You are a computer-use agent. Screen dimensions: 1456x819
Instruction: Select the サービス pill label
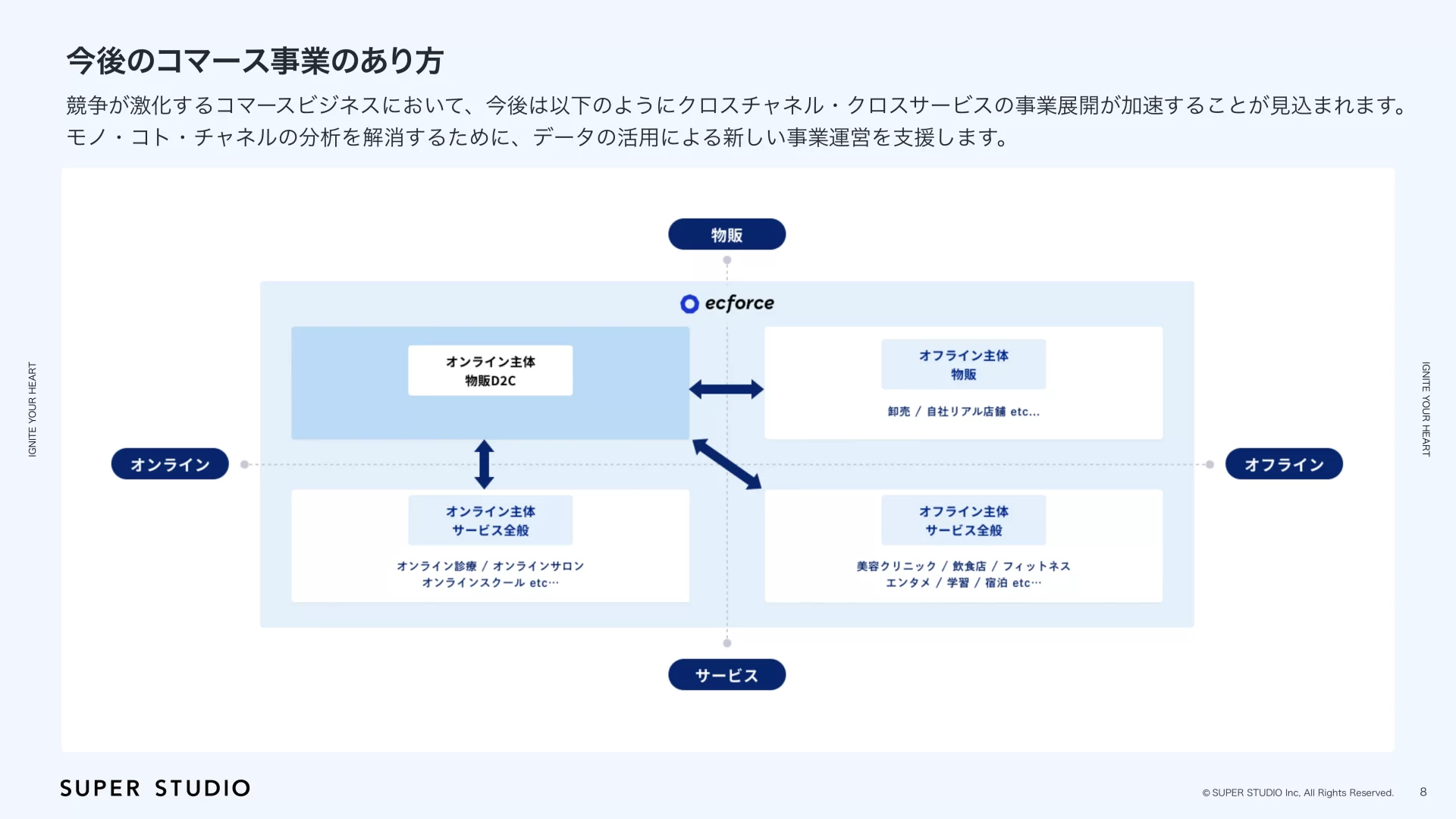click(726, 674)
